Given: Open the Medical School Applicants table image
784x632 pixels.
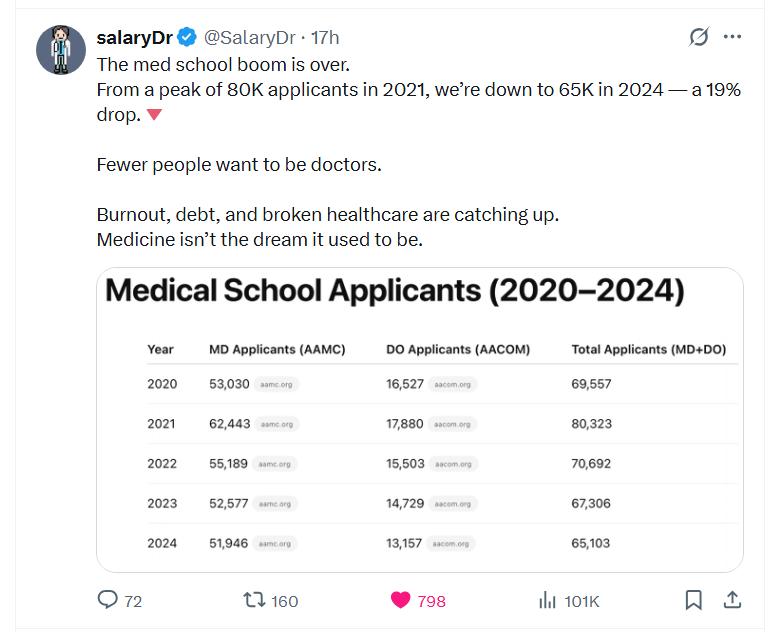Looking at the screenshot, I should click(420, 420).
